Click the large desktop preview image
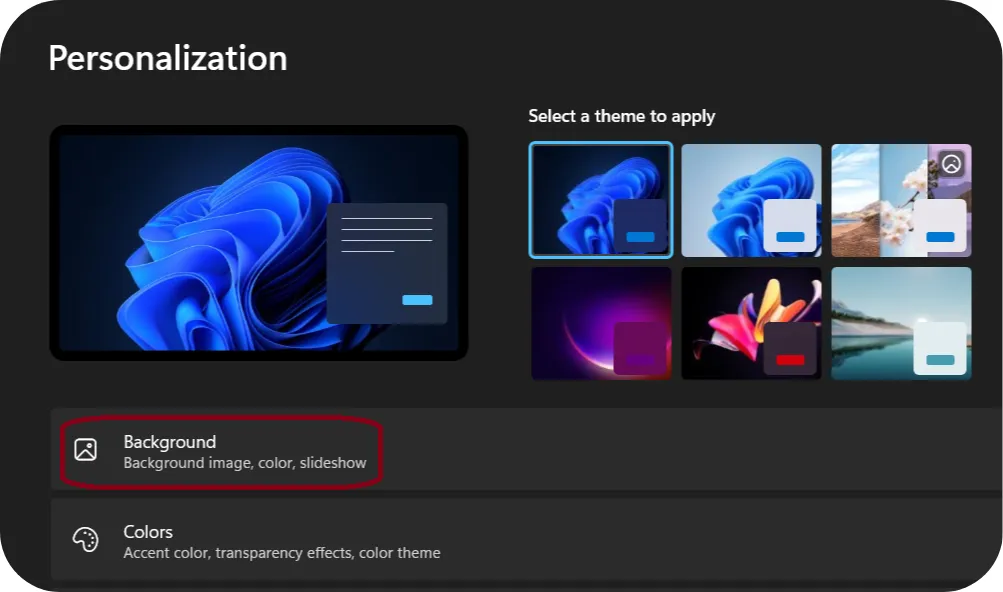The image size is (1003, 592). tap(259, 243)
